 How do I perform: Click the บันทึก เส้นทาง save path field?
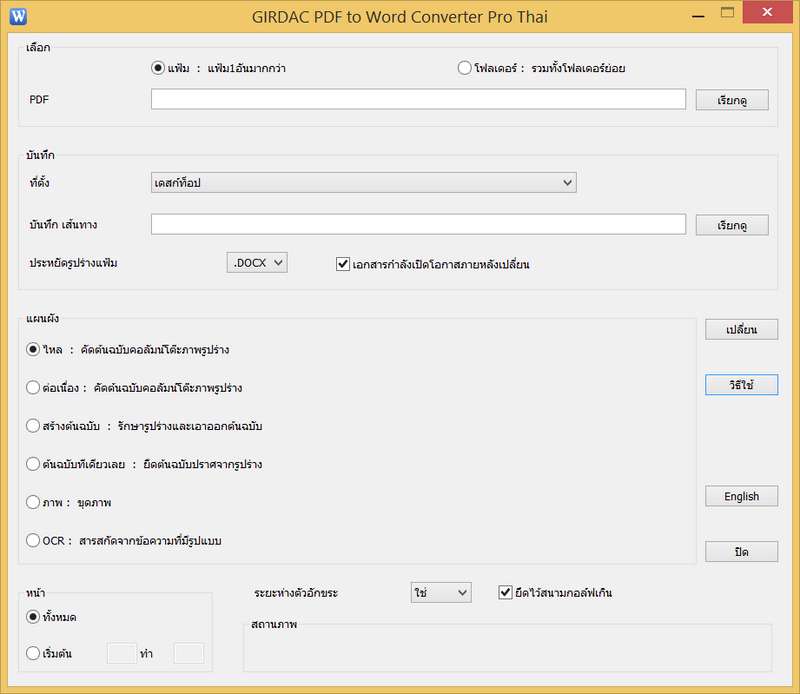click(418, 224)
